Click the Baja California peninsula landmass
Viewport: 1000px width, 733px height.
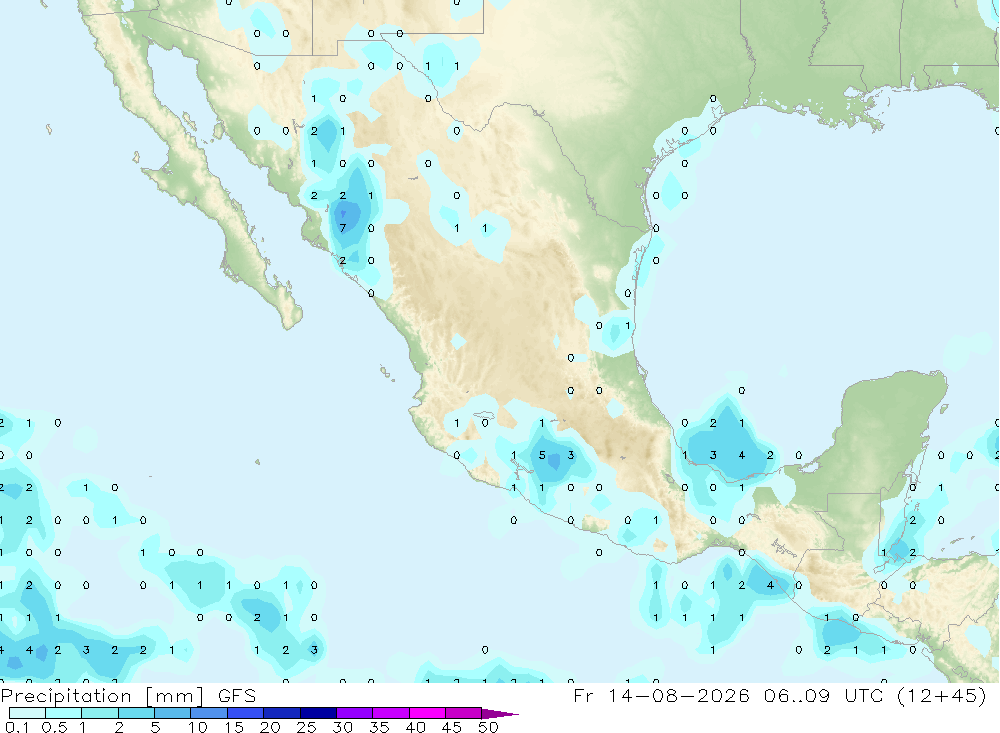tap(210, 191)
